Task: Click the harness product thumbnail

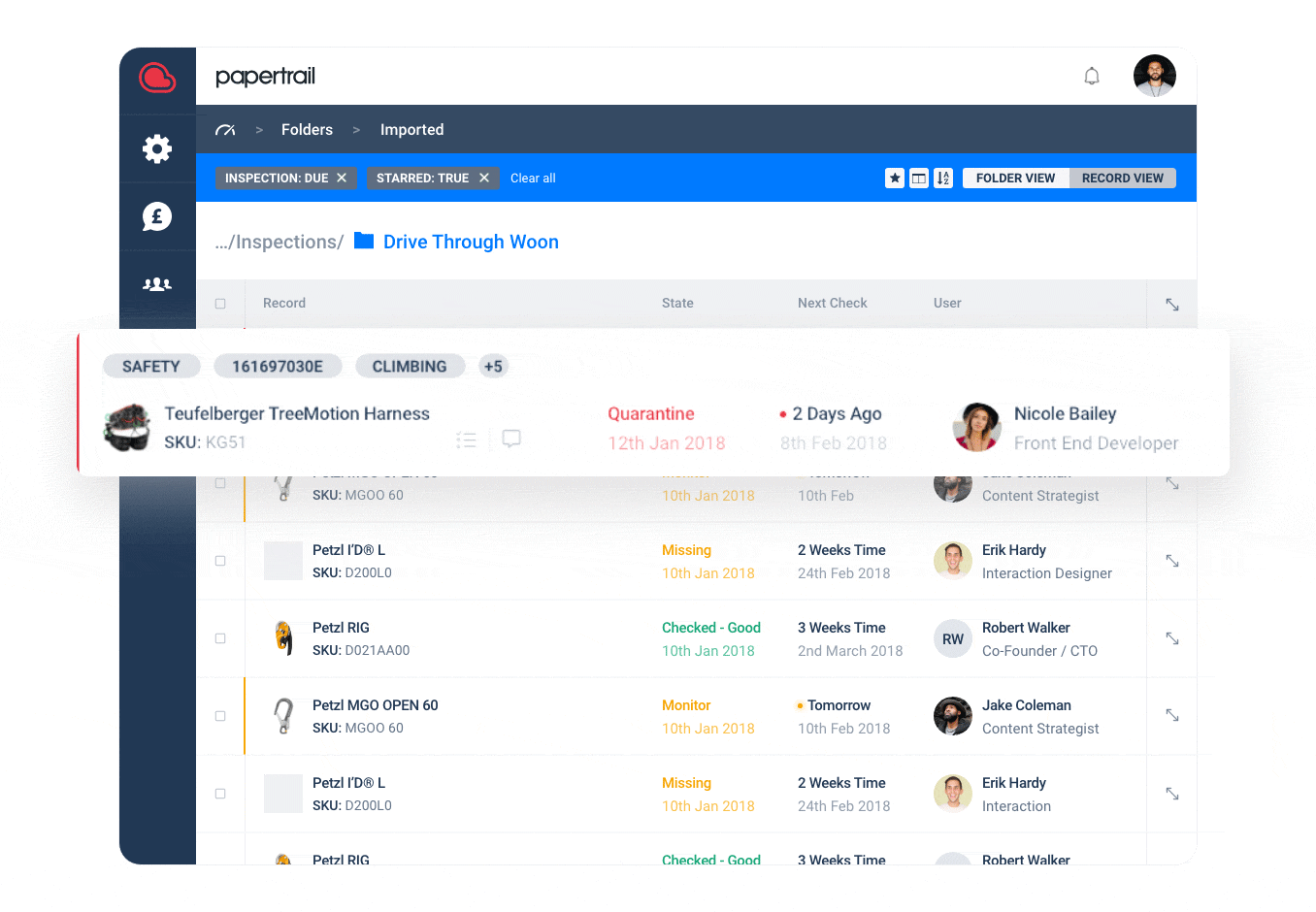Action: point(128,428)
